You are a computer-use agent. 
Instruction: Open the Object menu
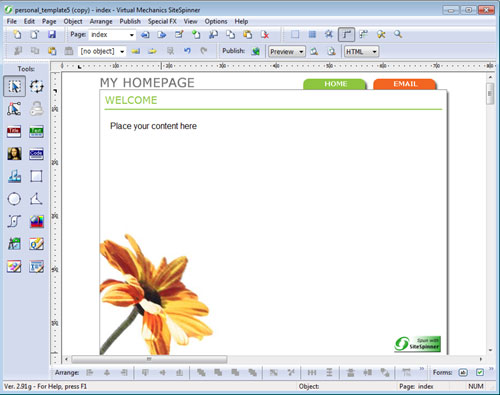73,21
